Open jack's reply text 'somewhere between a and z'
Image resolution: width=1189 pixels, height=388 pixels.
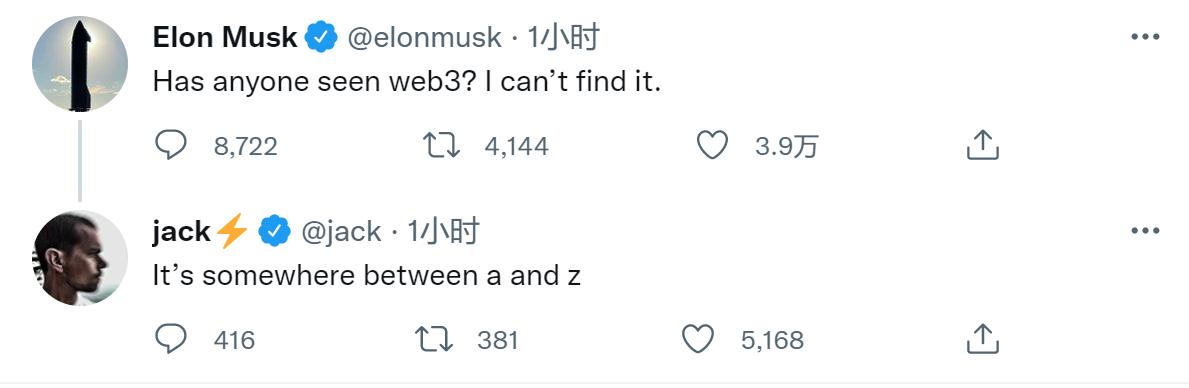[391, 276]
